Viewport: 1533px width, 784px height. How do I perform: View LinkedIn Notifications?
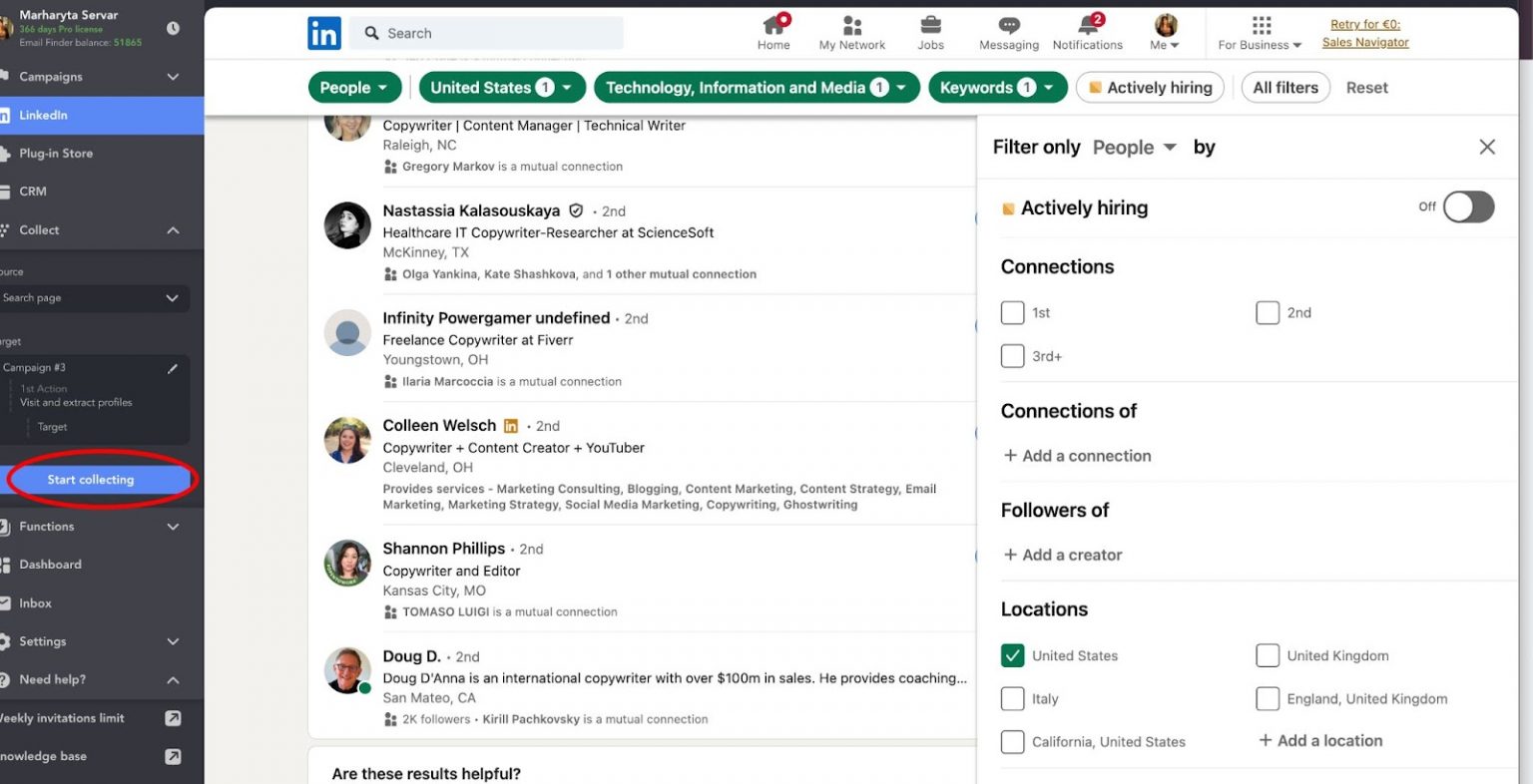[x=1087, y=31]
